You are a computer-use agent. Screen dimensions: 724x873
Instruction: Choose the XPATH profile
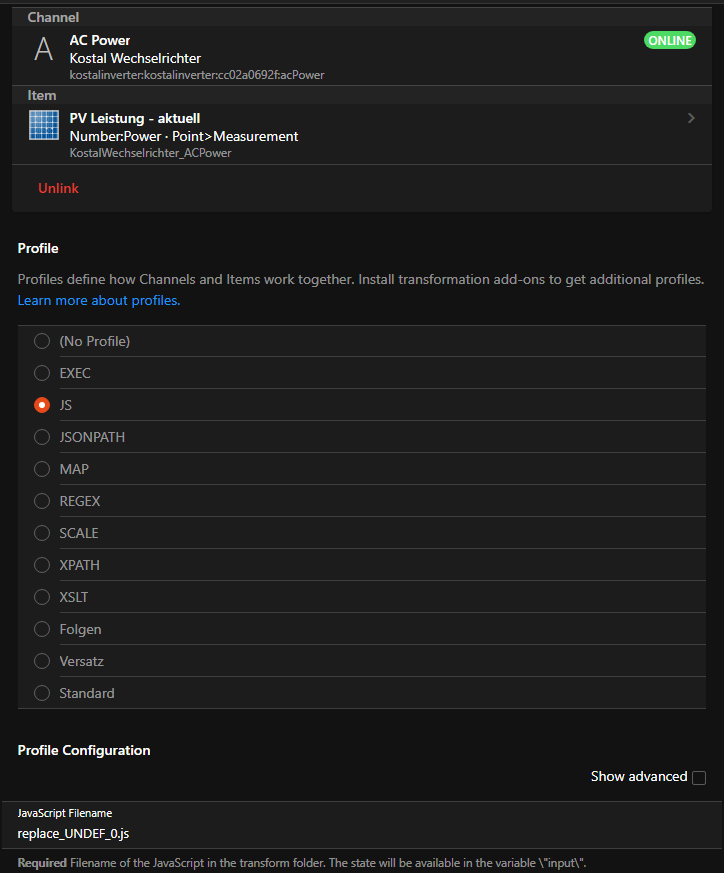click(42, 565)
